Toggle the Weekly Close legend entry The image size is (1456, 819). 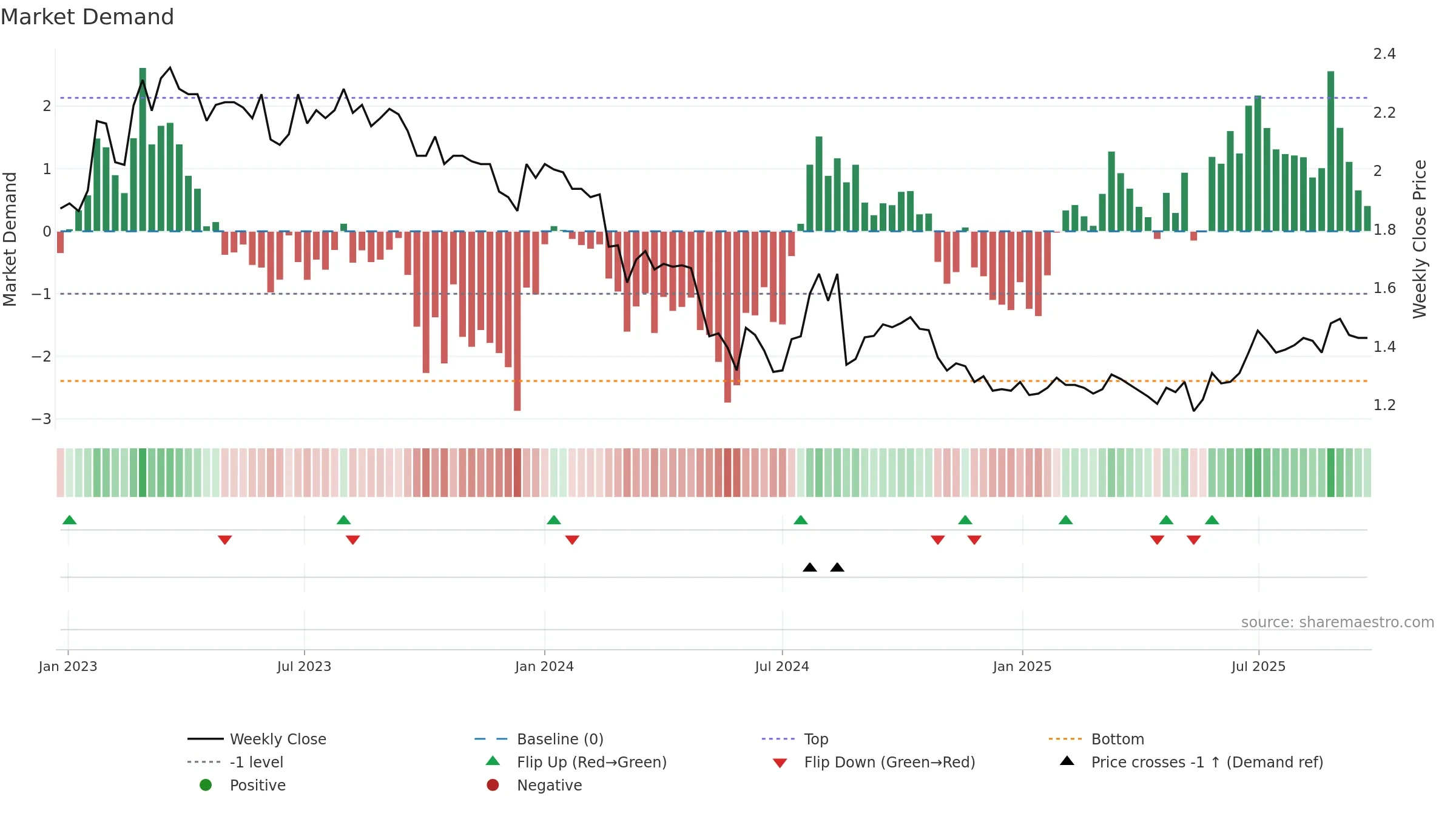278,739
